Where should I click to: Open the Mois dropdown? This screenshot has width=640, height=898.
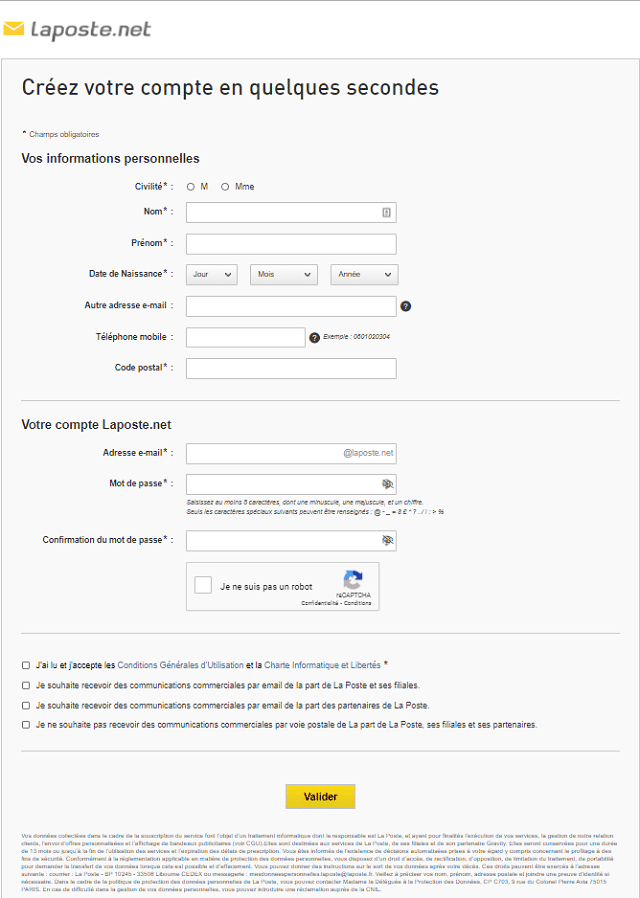pyautogui.click(x=285, y=274)
